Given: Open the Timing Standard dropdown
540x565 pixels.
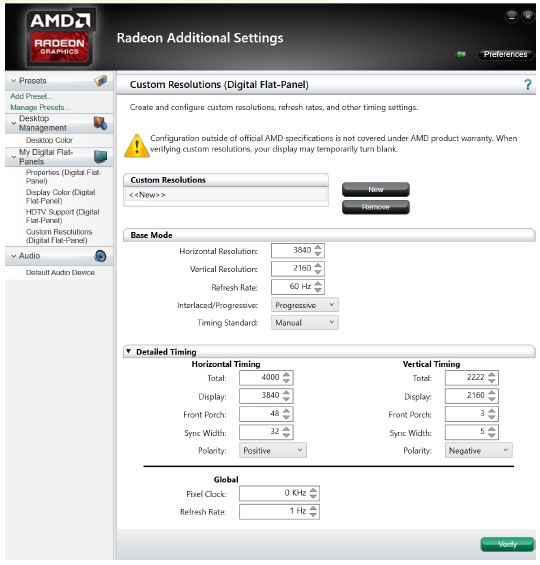Looking at the screenshot, I should 304,322.
